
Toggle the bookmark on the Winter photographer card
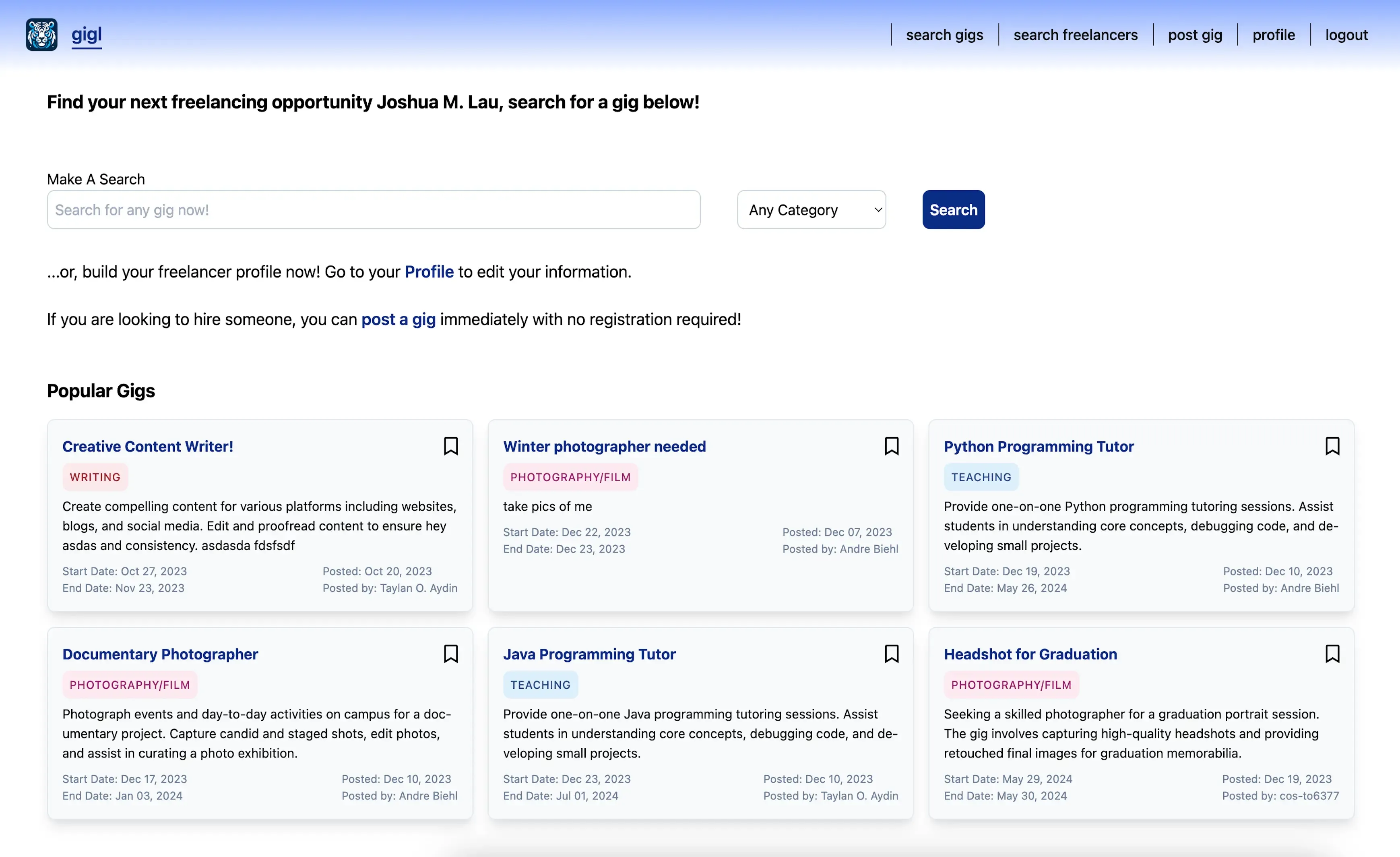tap(892, 446)
